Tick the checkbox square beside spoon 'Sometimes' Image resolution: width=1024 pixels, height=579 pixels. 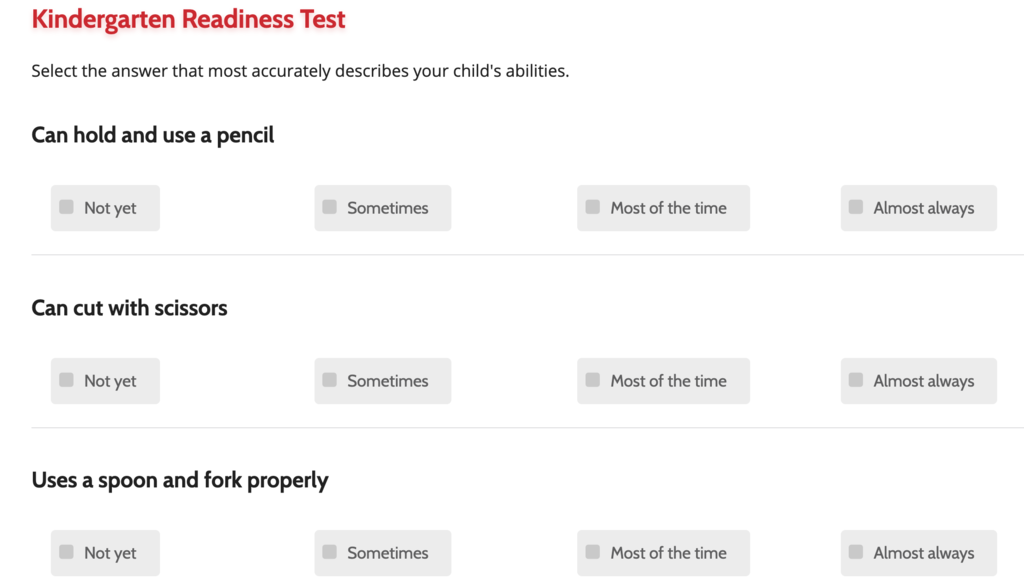329,552
